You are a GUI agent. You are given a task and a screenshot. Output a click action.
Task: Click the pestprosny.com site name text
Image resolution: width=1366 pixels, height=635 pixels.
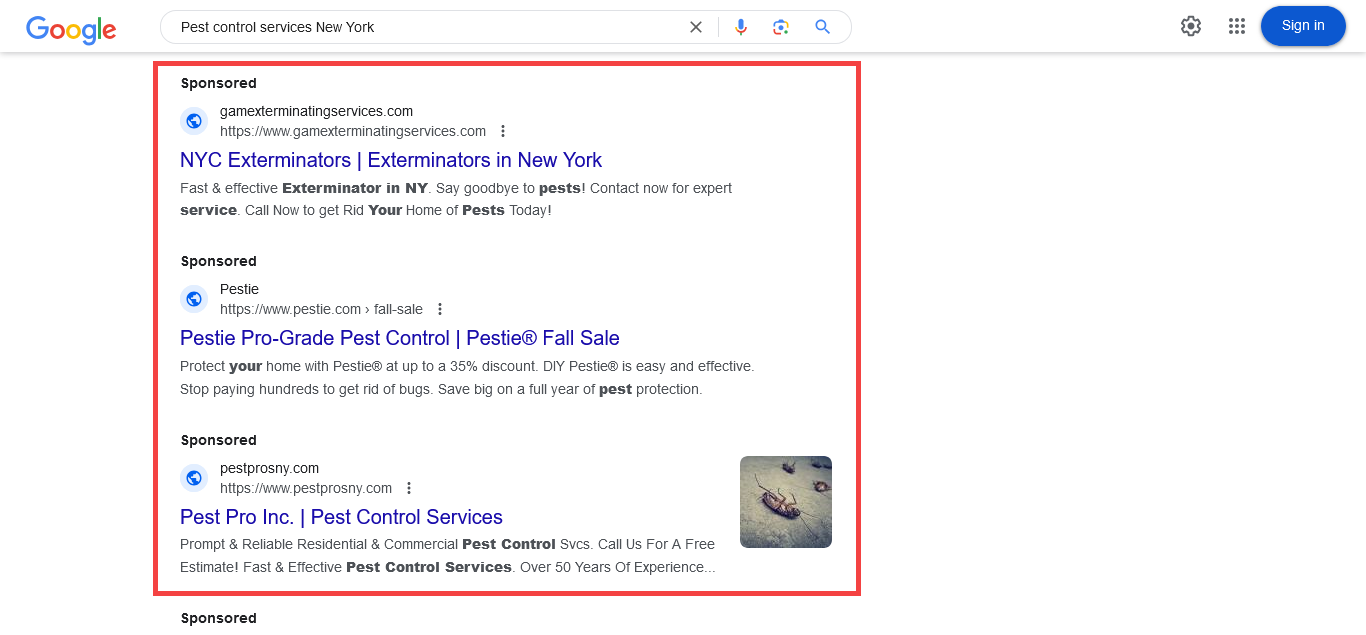269,468
